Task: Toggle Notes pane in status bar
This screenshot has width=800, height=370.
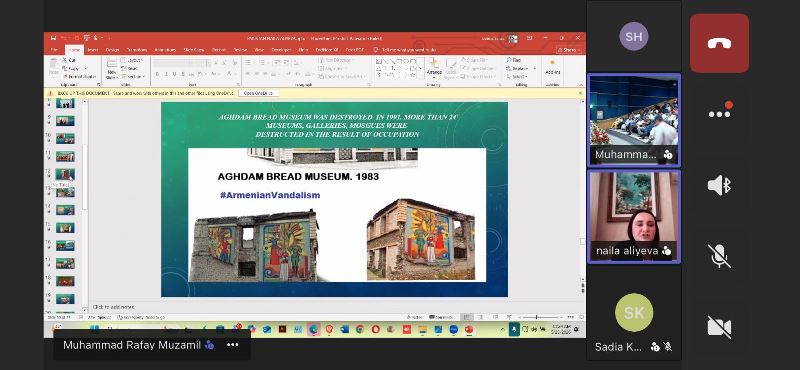Action: tap(414, 317)
